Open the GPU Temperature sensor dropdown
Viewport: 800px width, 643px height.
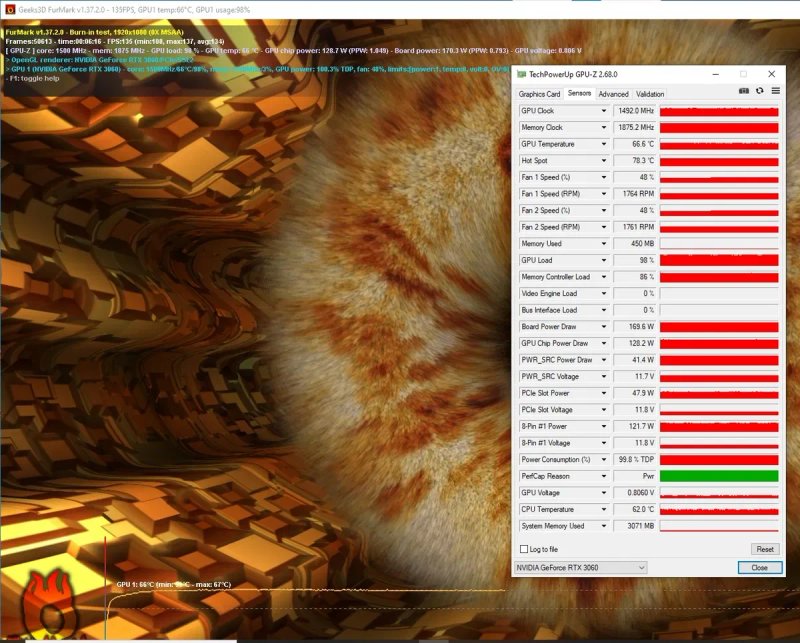coord(604,144)
